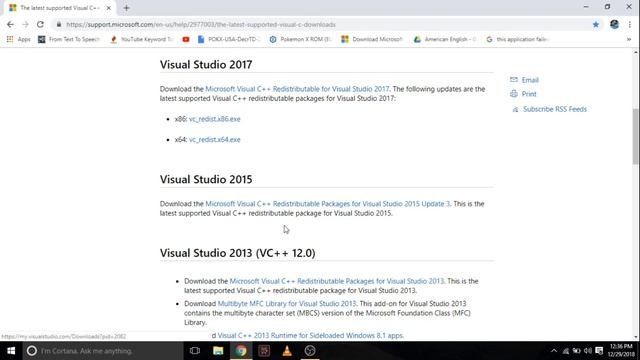Go back to the previous page
The image size is (640, 360).
point(10,24)
